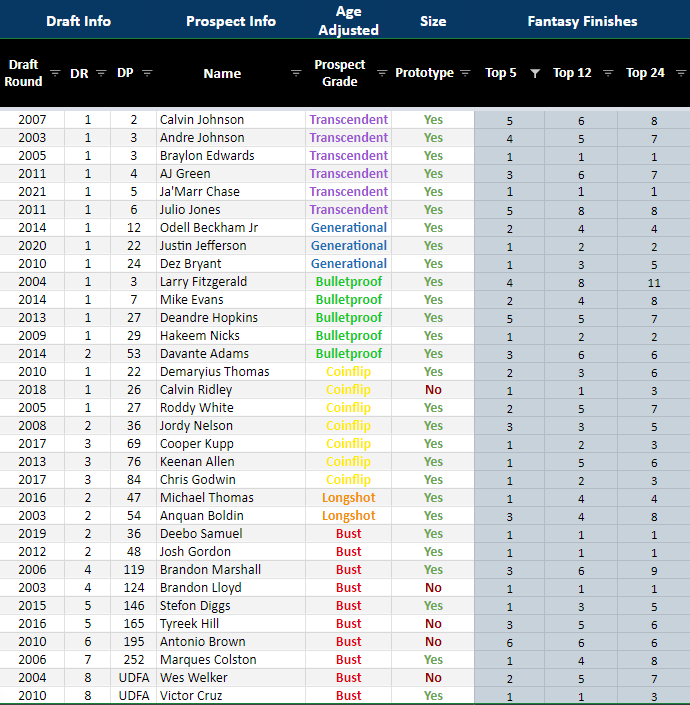Select Justin Jefferson's Generational grade cell
This screenshot has width=690, height=705.
point(348,245)
